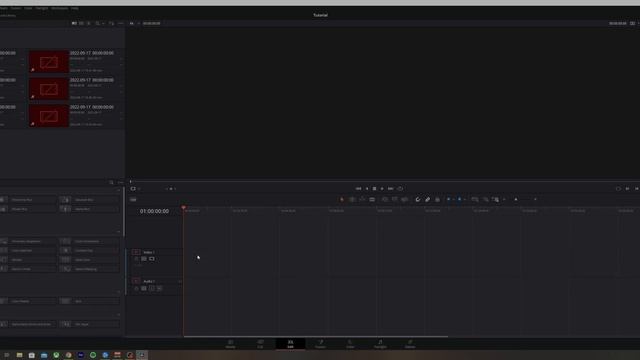The image size is (640, 360).
Task: Switch to the Cut page tab
Action: click(x=260, y=344)
